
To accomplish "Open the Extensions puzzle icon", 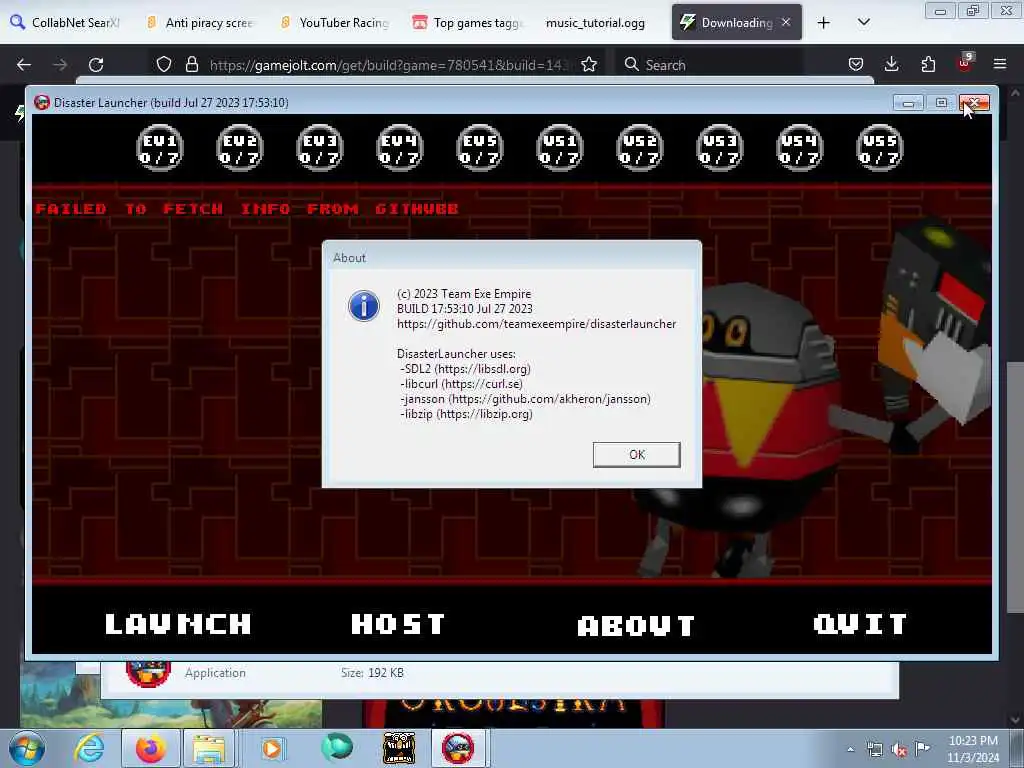I will click(x=928, y=65).
